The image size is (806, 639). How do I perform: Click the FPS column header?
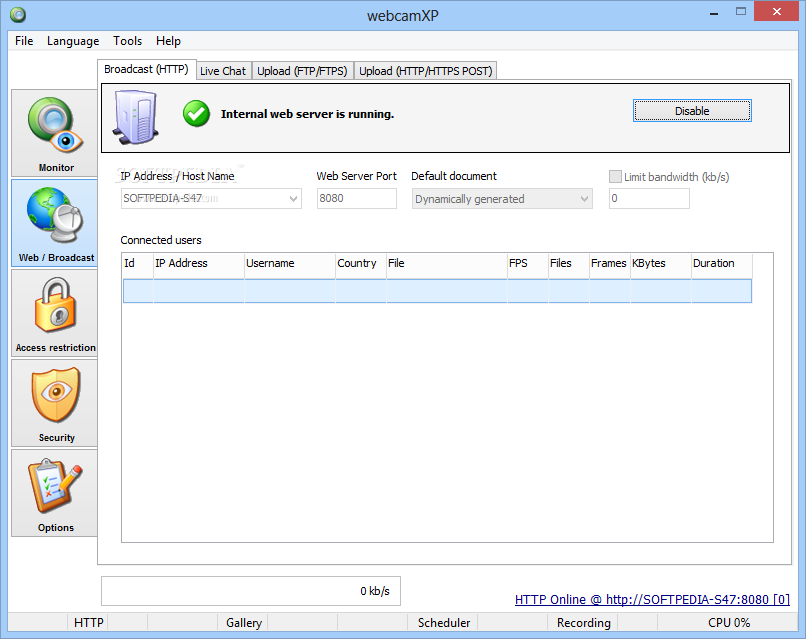(x=528, y=264)
